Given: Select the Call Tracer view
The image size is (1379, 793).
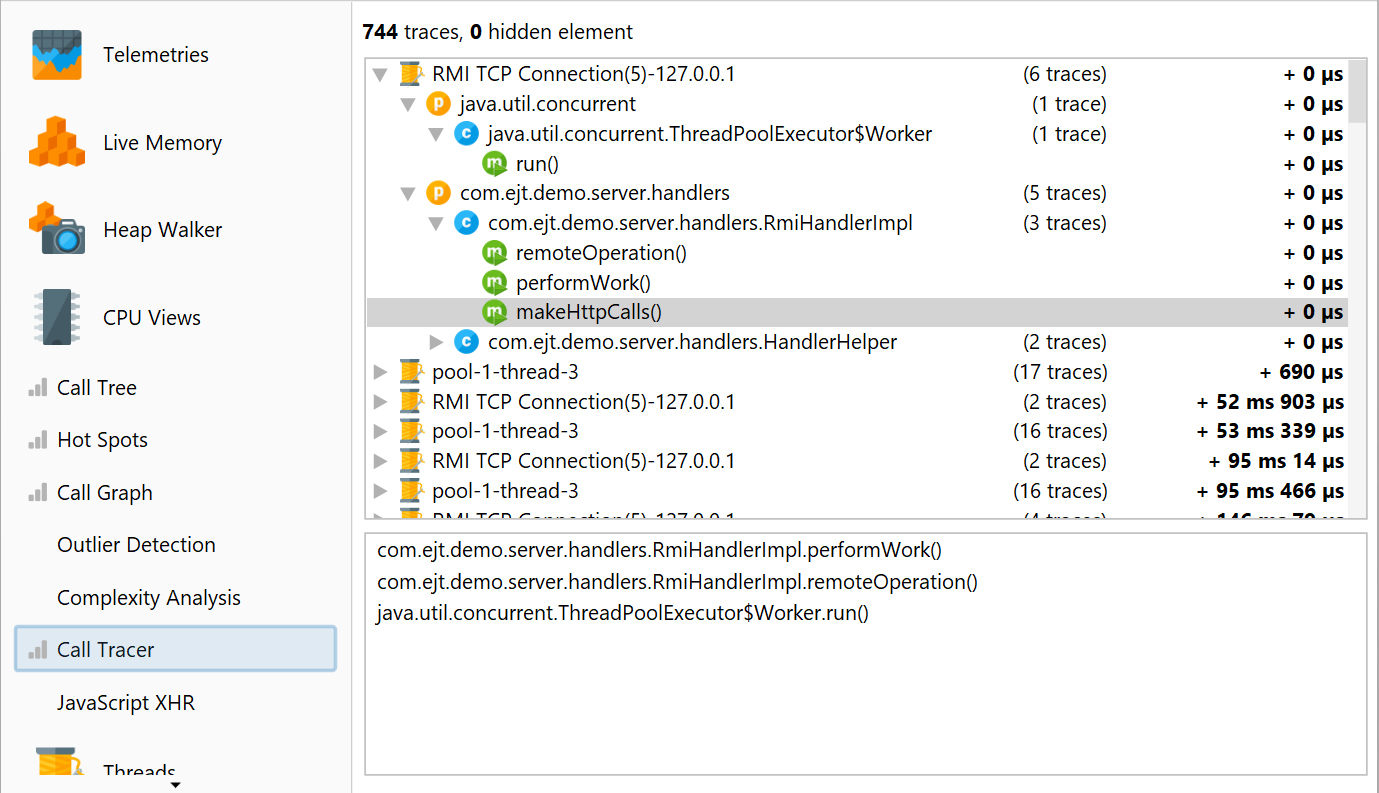Looking at the screenshot, I should pos(175,649).
